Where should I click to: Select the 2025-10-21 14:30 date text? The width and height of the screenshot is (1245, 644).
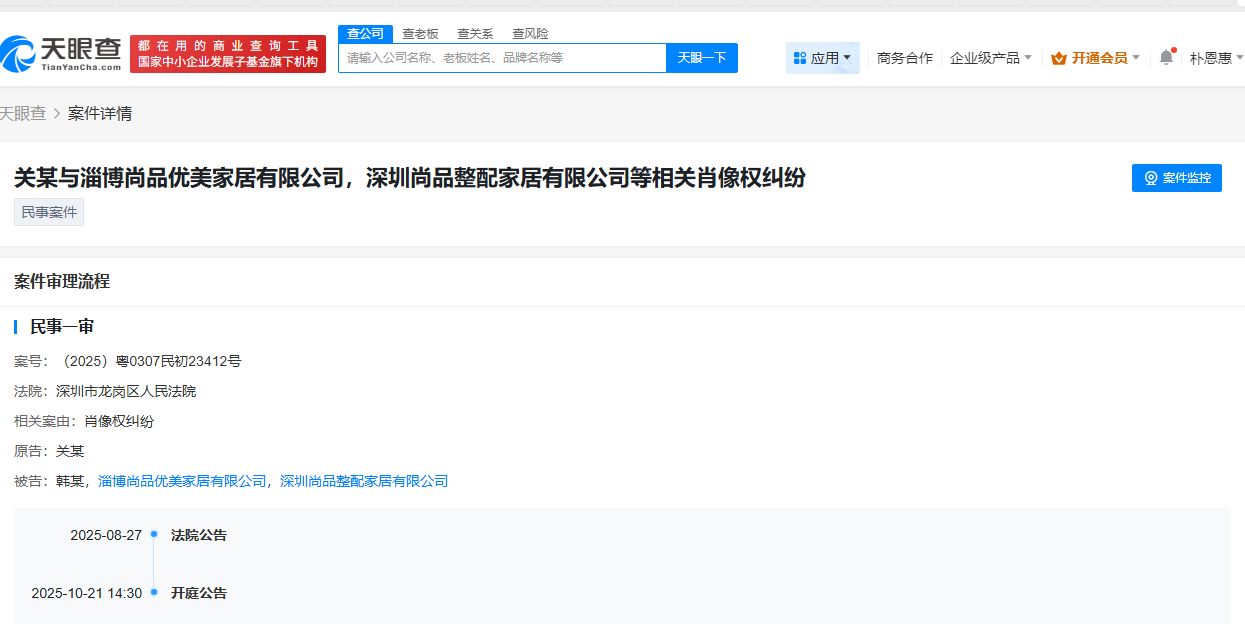pyautogui.click(x=87, y=593)
